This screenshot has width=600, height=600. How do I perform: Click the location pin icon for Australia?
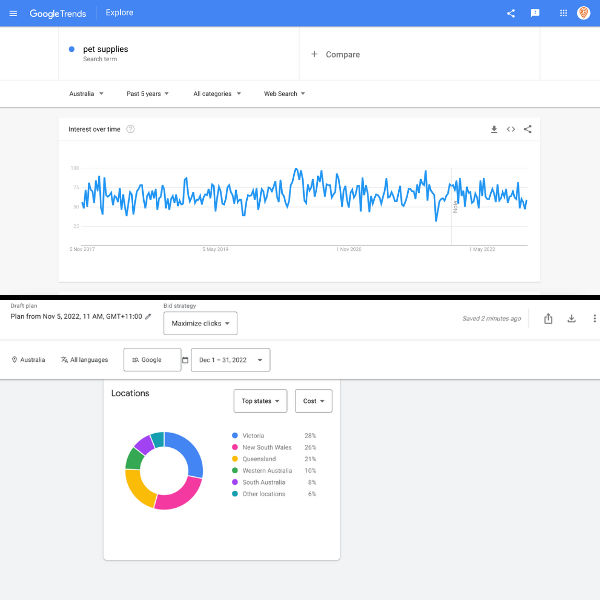[15, 360]
